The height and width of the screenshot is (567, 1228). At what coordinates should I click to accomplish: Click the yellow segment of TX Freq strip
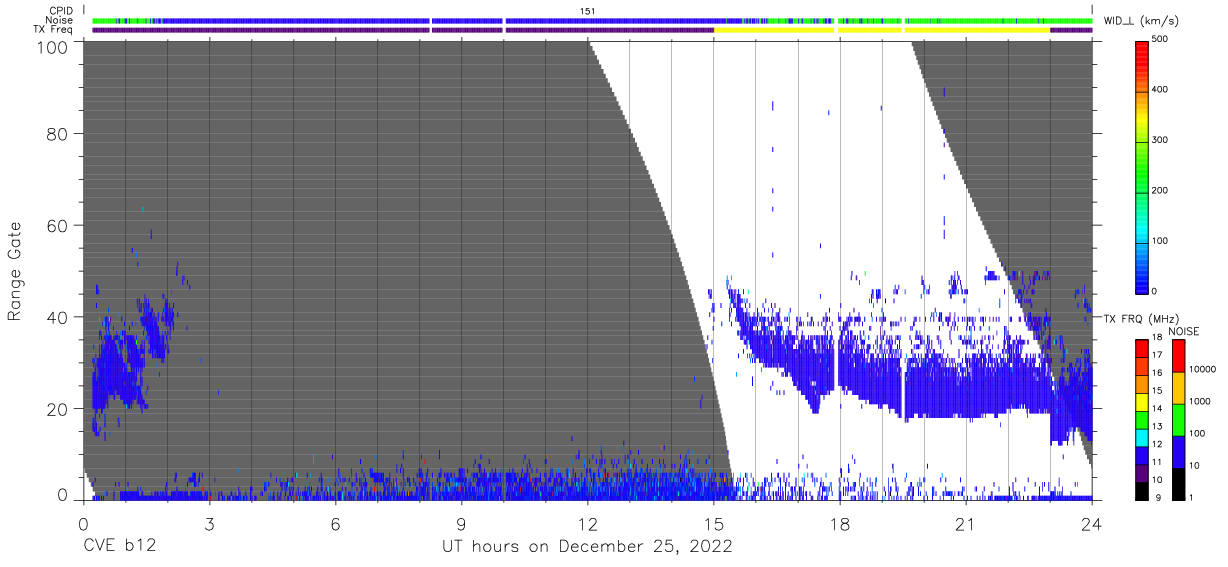[880, 30]
